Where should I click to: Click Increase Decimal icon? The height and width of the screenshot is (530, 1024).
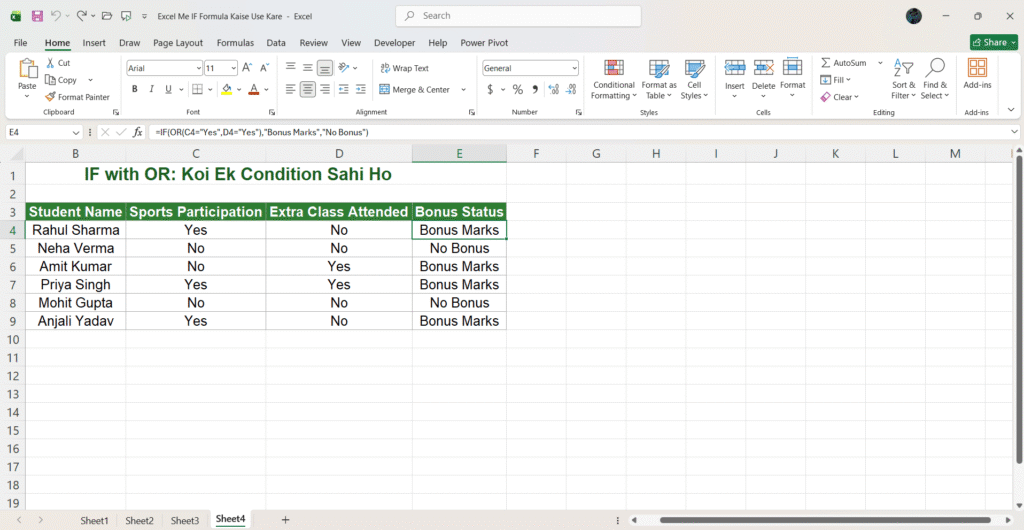click(554, 89)
